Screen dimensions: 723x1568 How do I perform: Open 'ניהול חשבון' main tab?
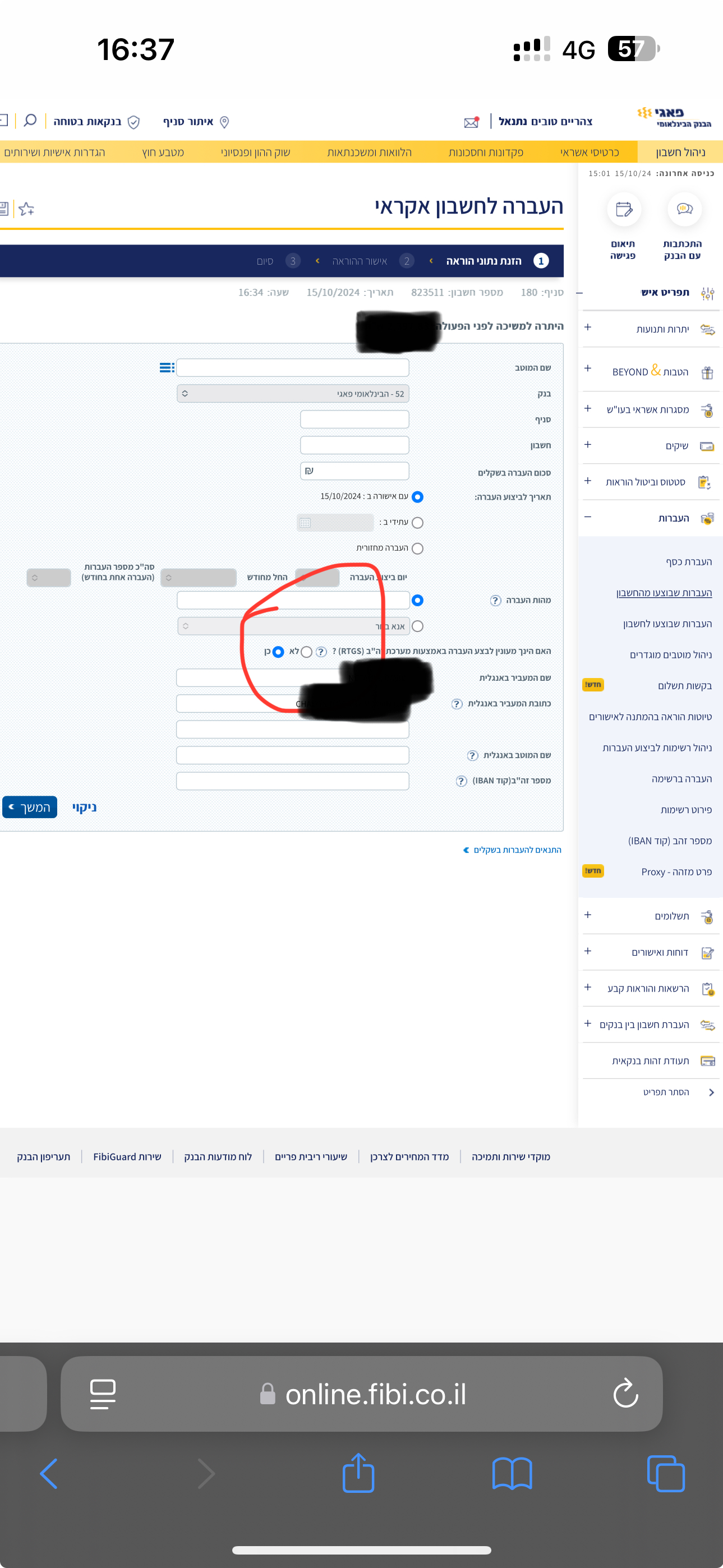[x=680, y=152]
